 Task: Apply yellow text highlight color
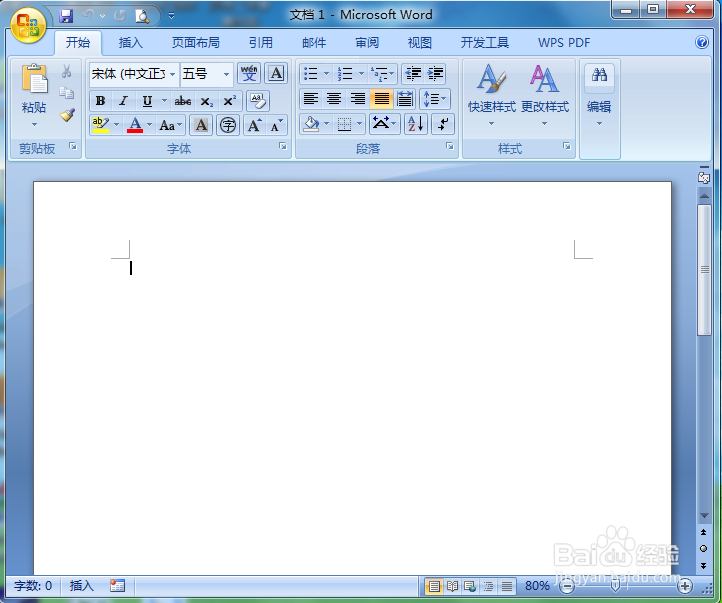coord(101,125)
